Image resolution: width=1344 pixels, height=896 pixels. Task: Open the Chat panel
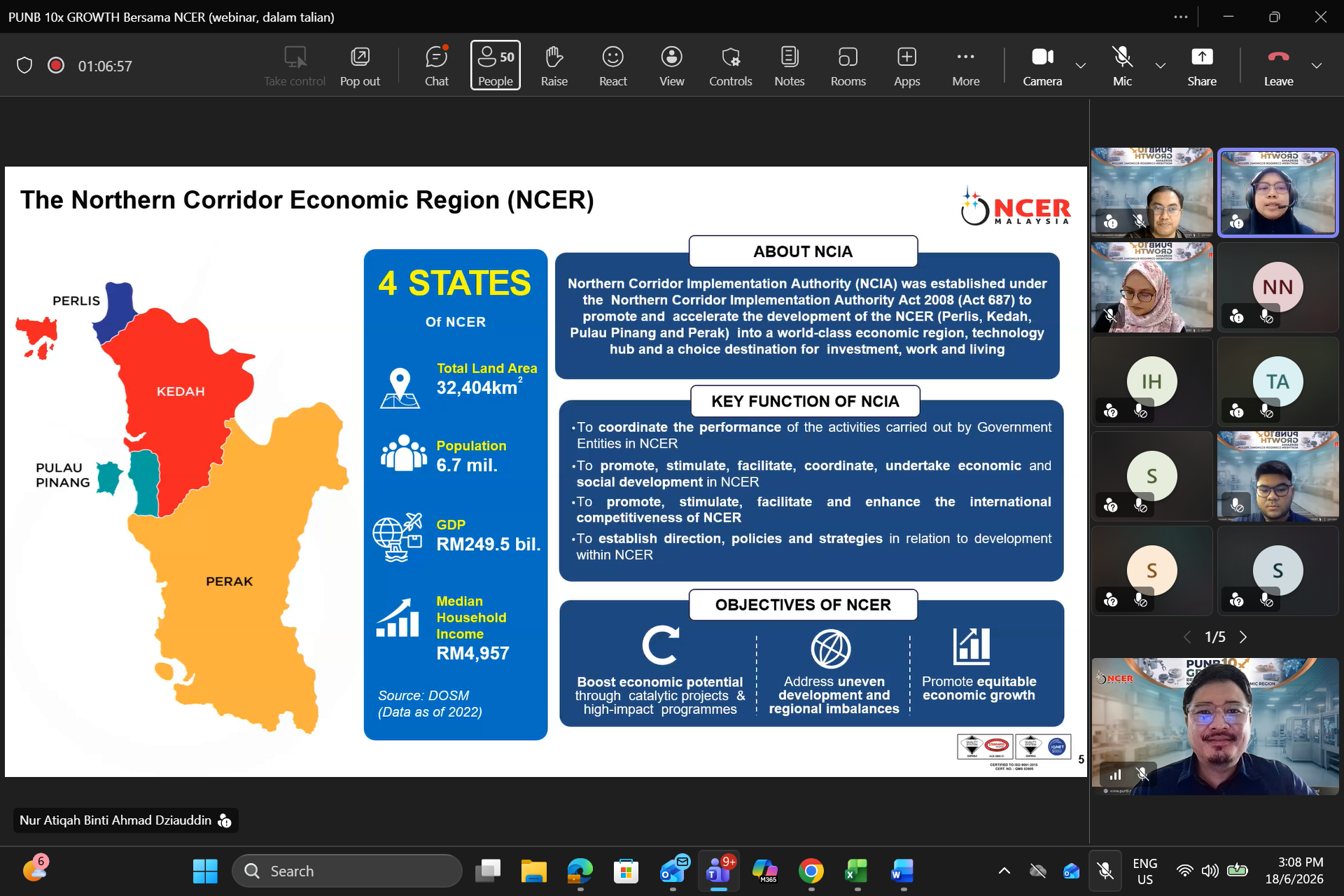click(x=436, y=66)
